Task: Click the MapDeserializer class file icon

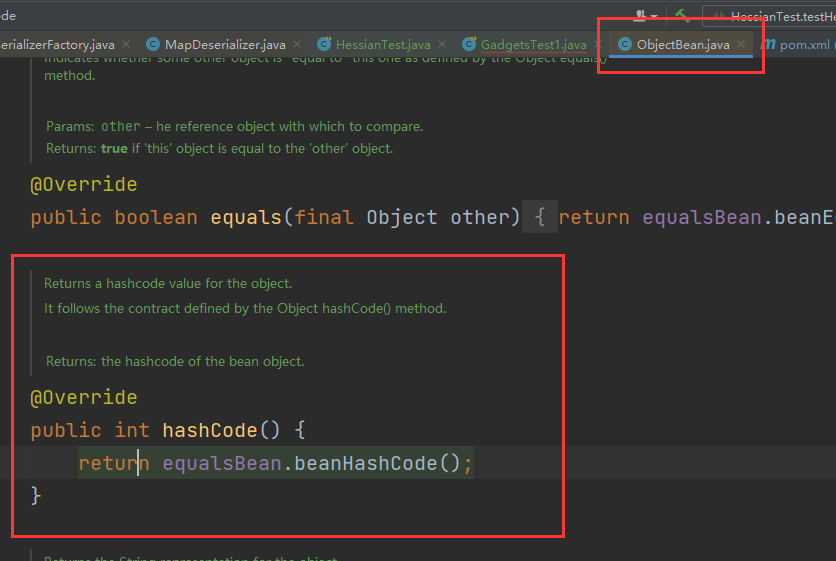Action: tap(153, 44)
